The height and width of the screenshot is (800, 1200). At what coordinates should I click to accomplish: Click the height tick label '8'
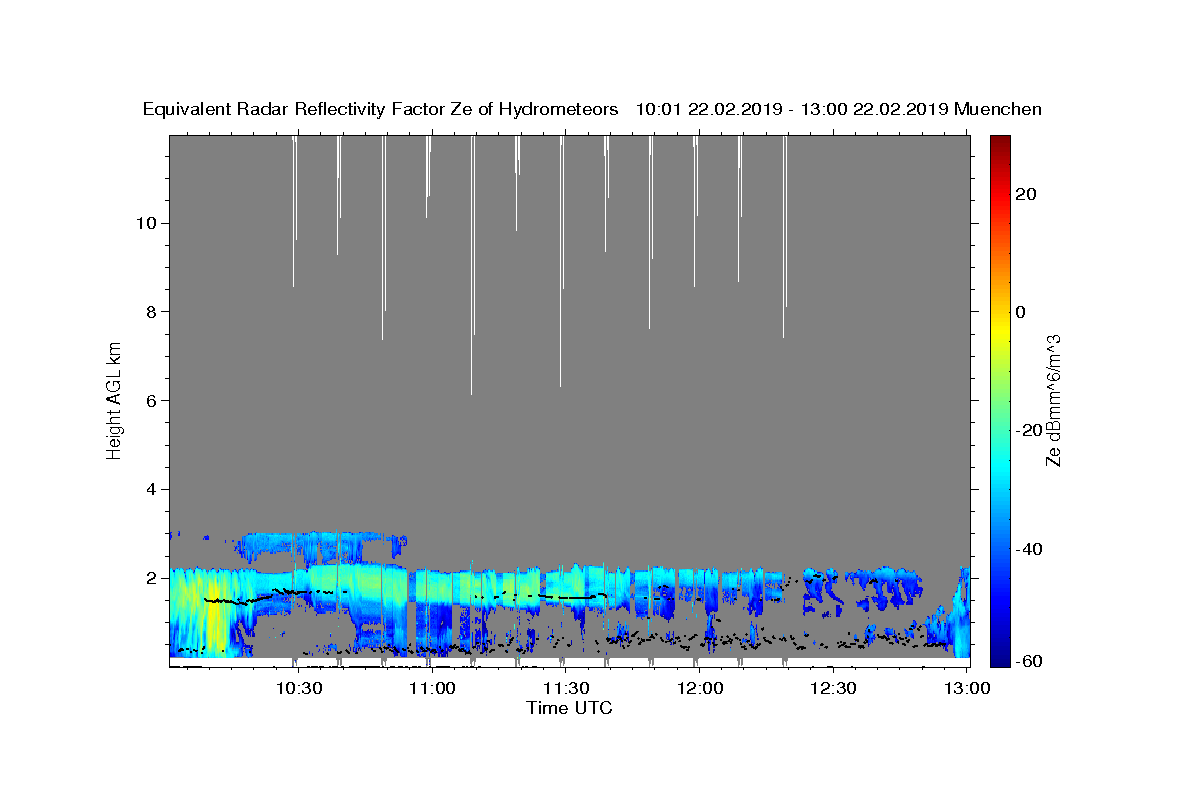[x=152, y=312]
